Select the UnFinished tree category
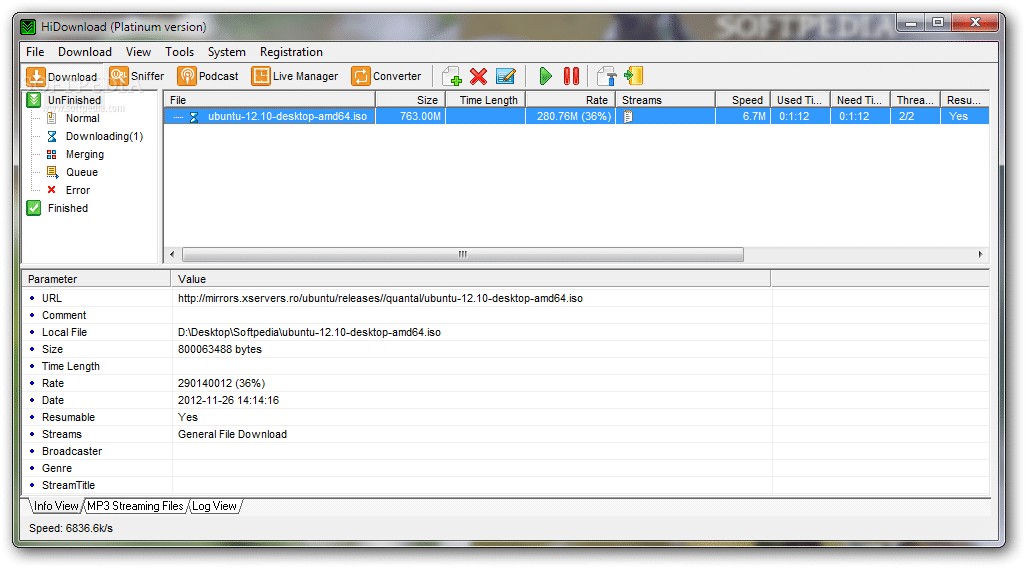Viewport: 1026px width, 568px height. [x=74, y=100]
